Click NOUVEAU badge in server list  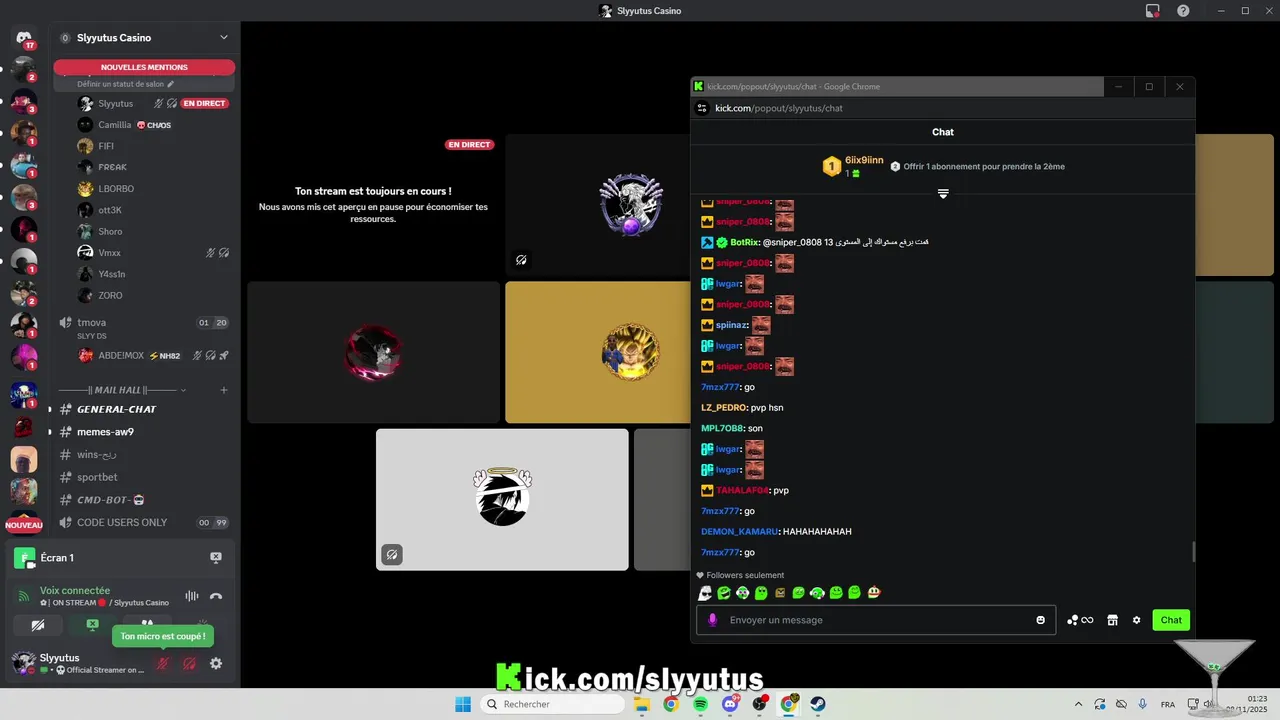[x=24, y=525]
